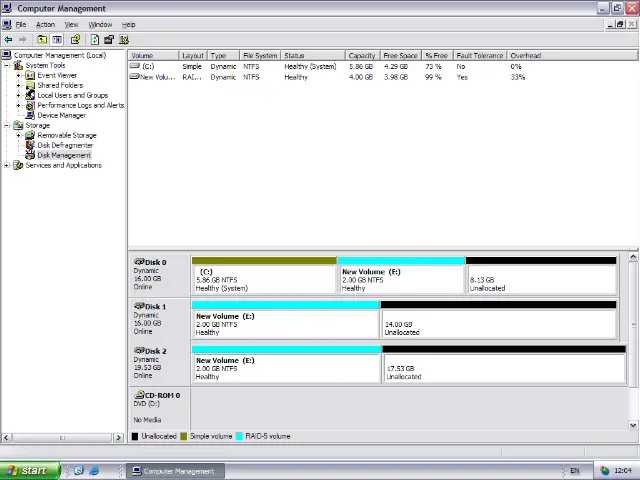Click the black Unallocated legend swatch
This screenshot has height=480, width=640.
point(135,436)
